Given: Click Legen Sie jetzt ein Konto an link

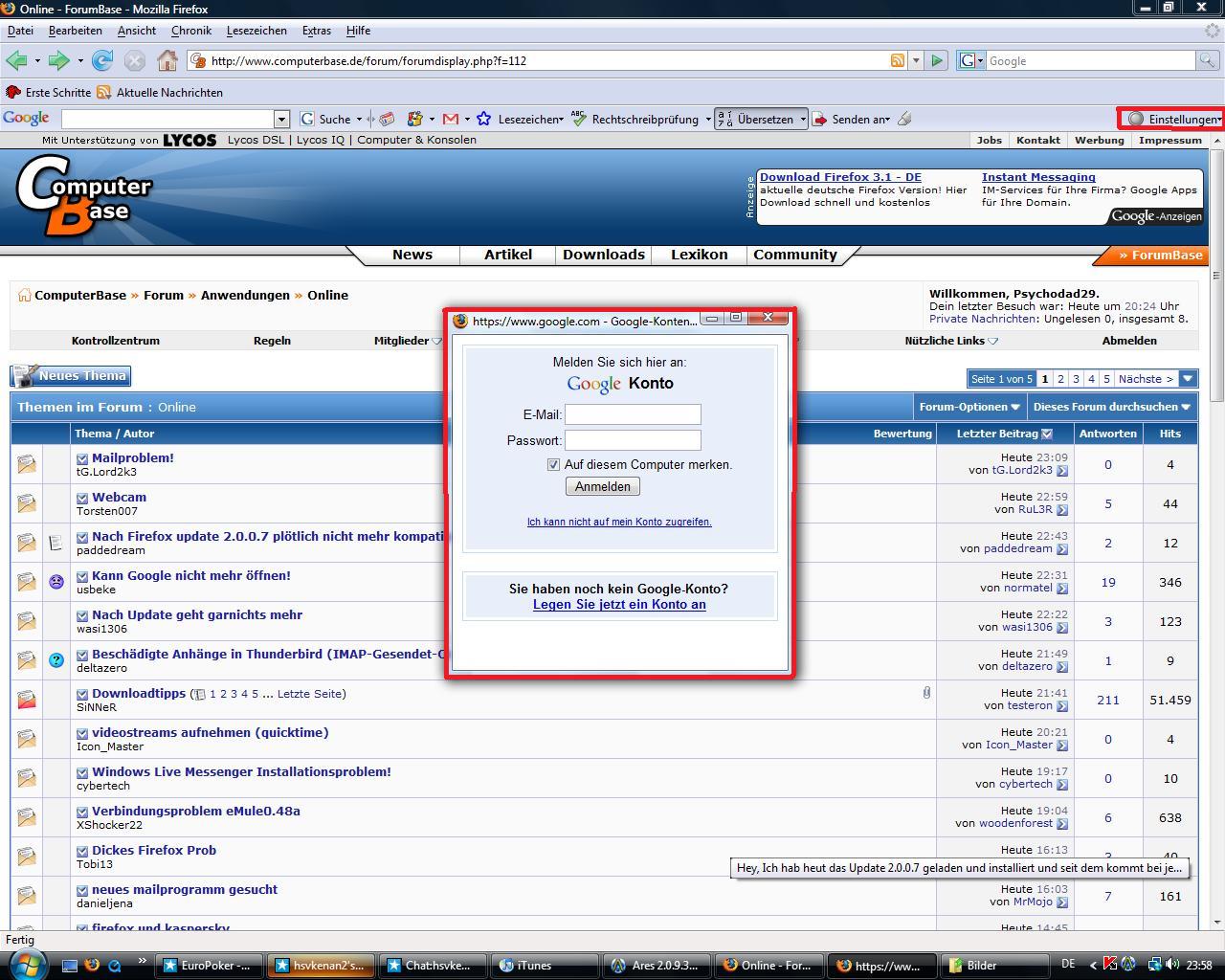Looking at the screenshot, I should click(619, 604).
